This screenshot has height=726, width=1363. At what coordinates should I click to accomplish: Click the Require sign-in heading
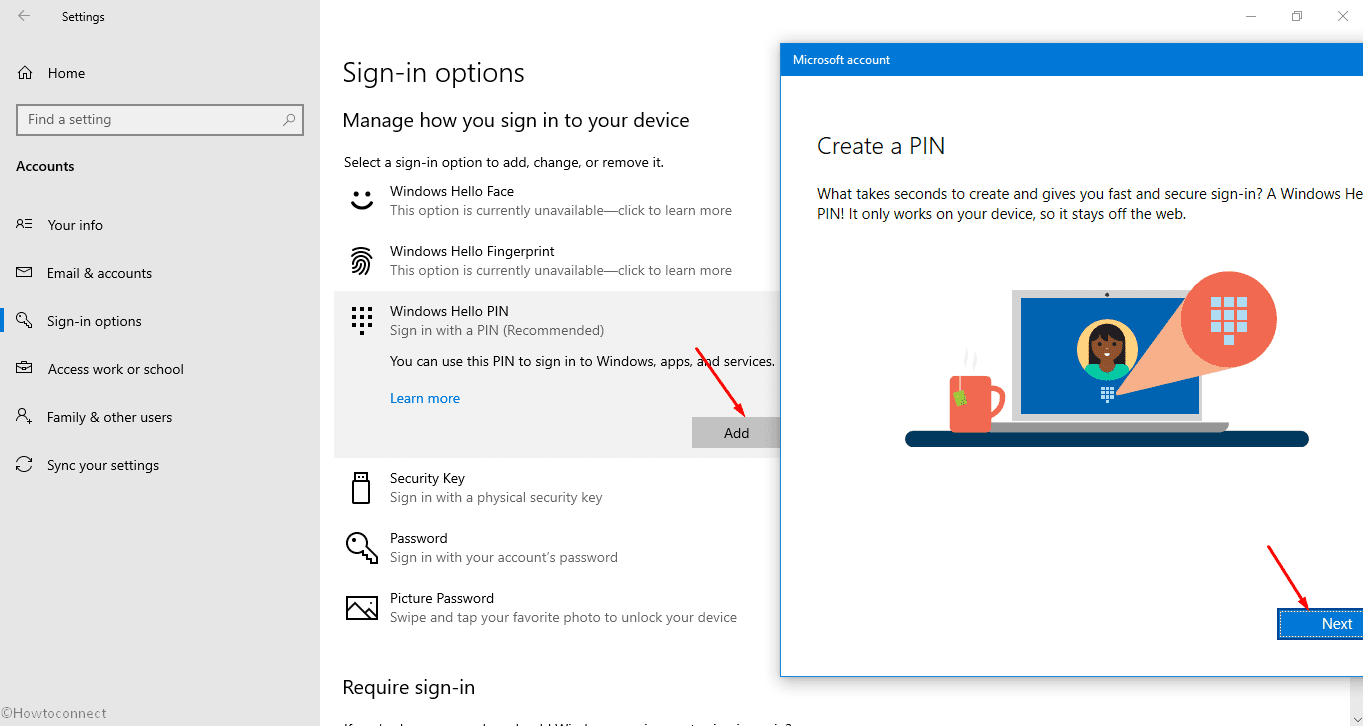click(409, 687)
